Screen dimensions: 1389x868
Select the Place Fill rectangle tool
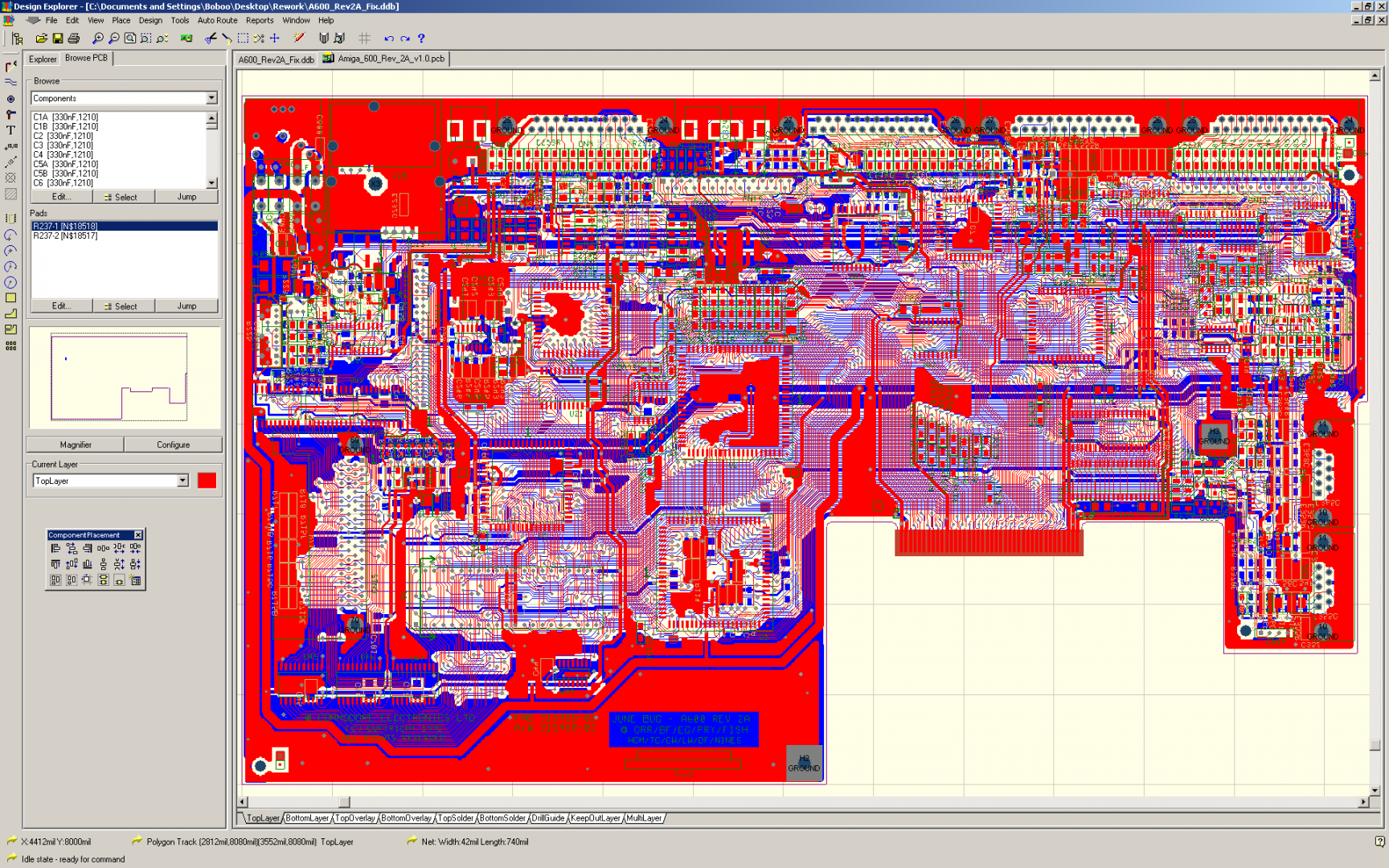[x=10, y=298]
